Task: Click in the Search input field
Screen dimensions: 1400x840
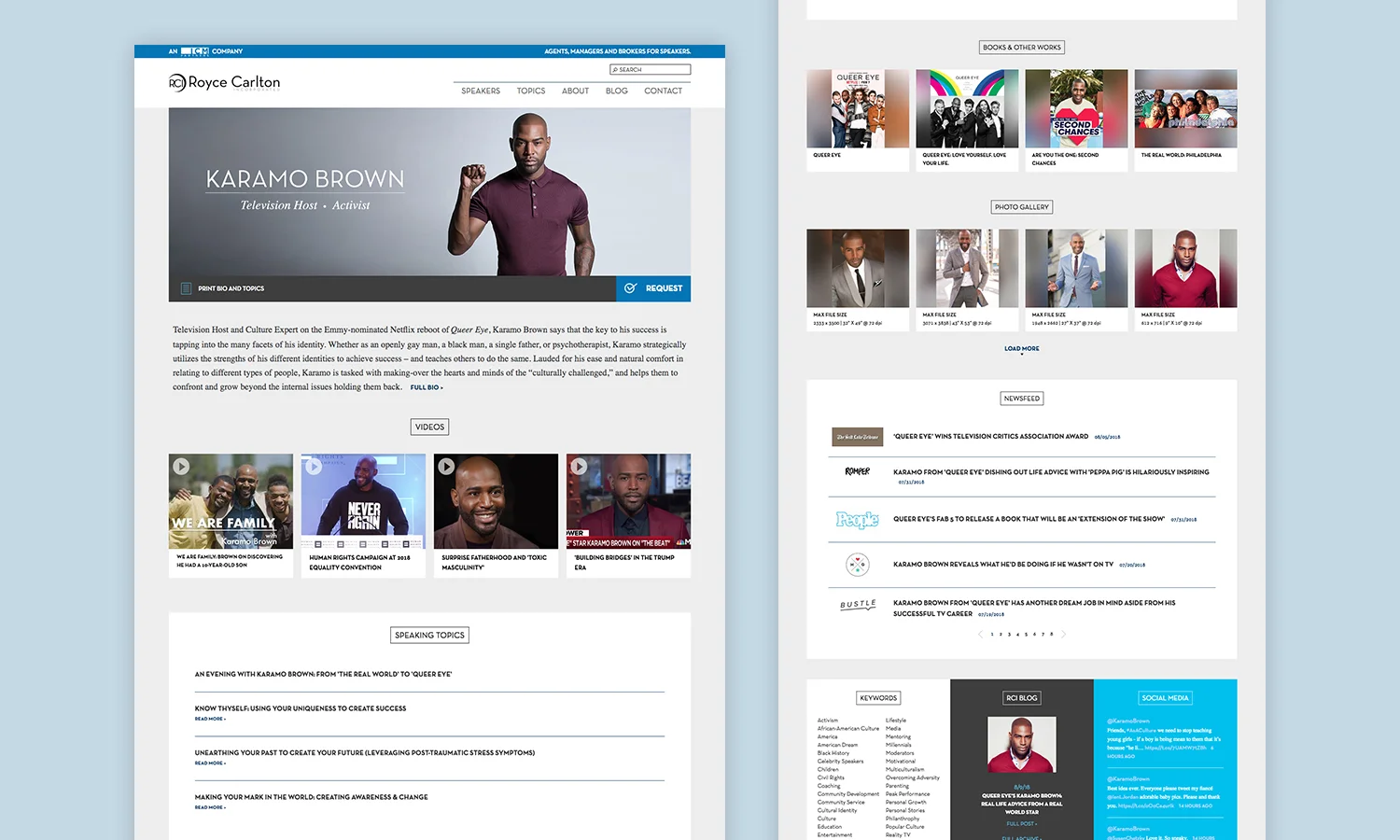Action: tap(651, 70)
